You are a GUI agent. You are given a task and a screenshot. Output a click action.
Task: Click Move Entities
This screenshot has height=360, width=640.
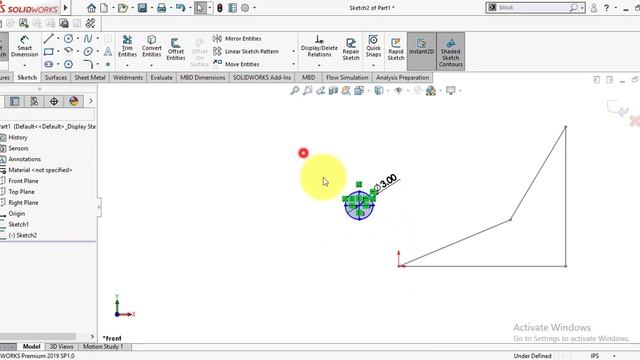pyautogui.click(x=236, y=64)
